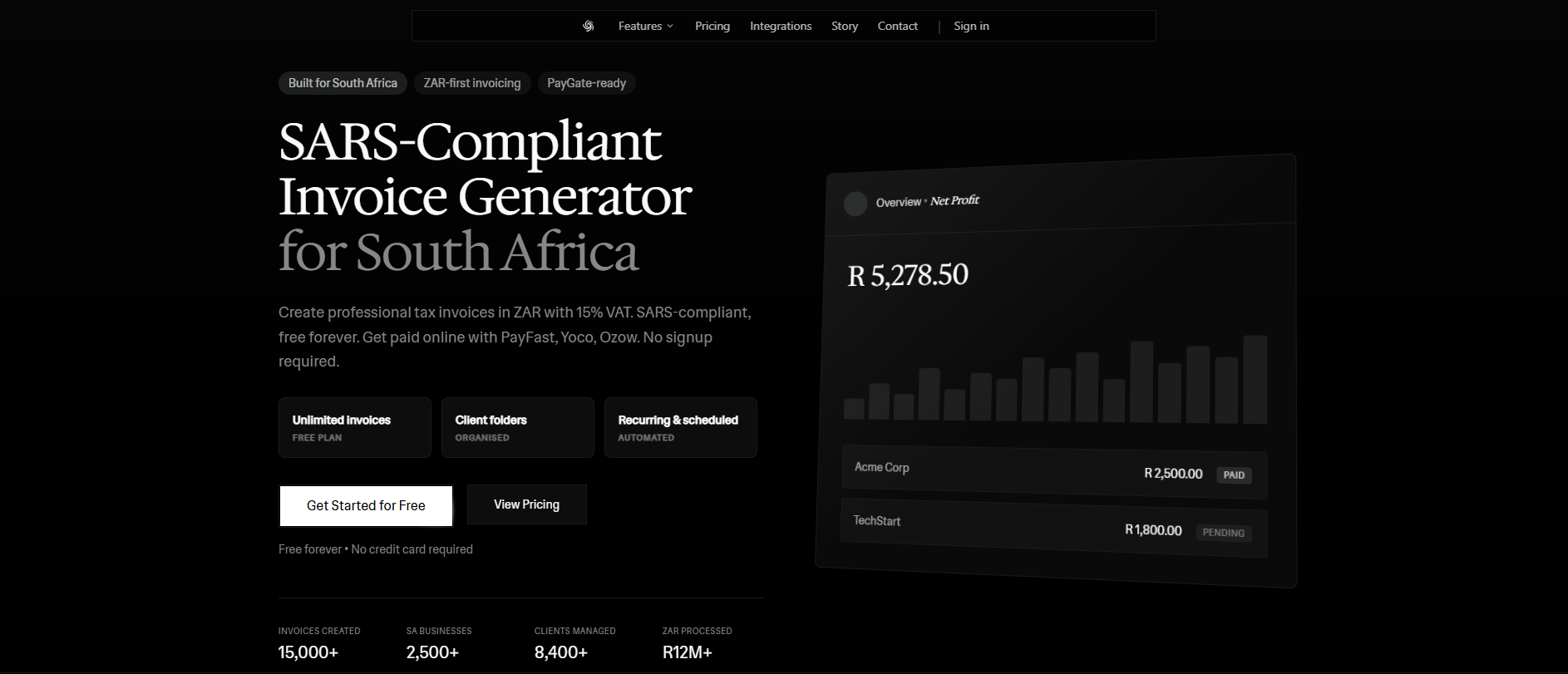Click the Built for South Africa badge
Image resolution: width=1568 pixels, height=674 pixels.
tap(343, 83)
